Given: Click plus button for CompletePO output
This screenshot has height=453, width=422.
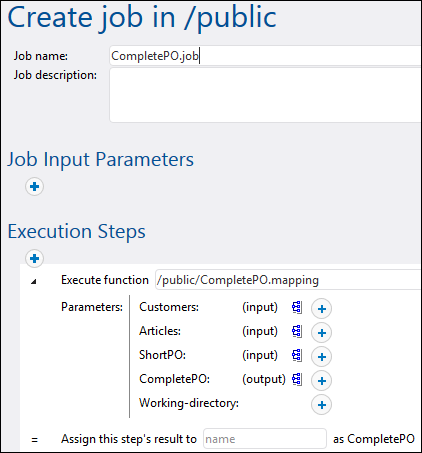Looking at the screenshot, I should pyautogui.click(x=321, y=381).
